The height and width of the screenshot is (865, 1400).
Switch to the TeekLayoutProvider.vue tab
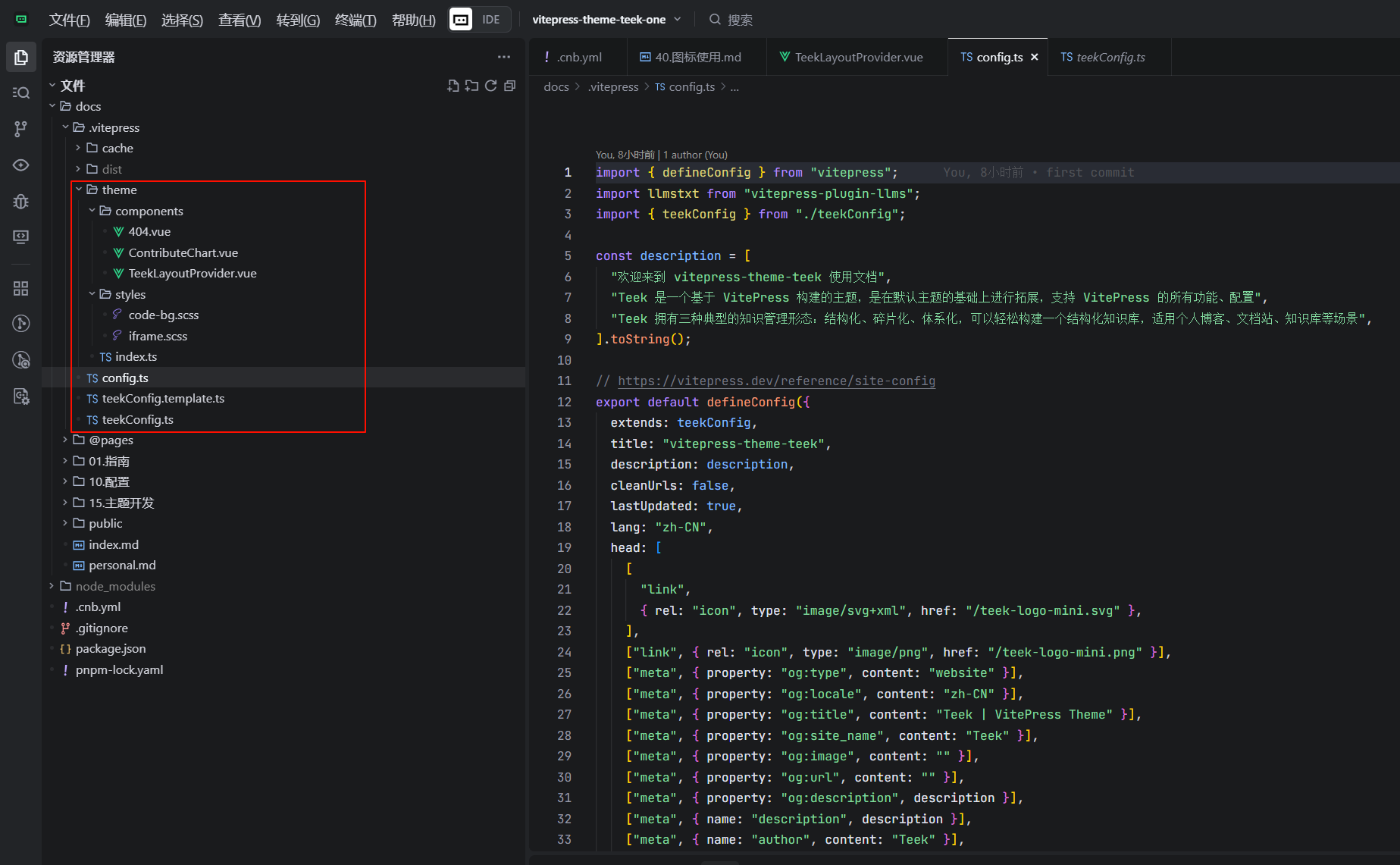pyautogui.click(x=858, y=57)
